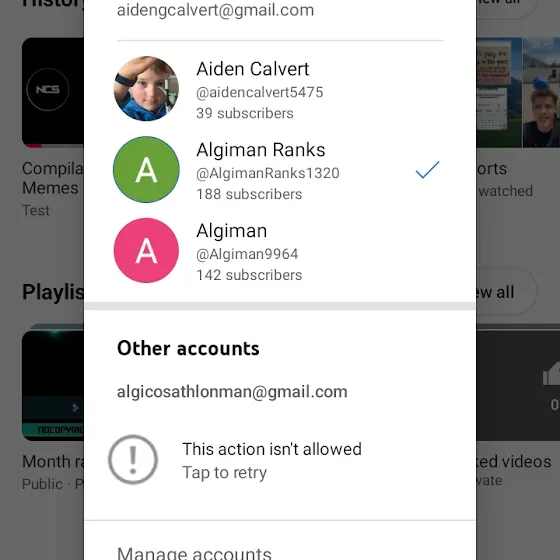Select Aiden Calvert's profile photo avatar

146,89
